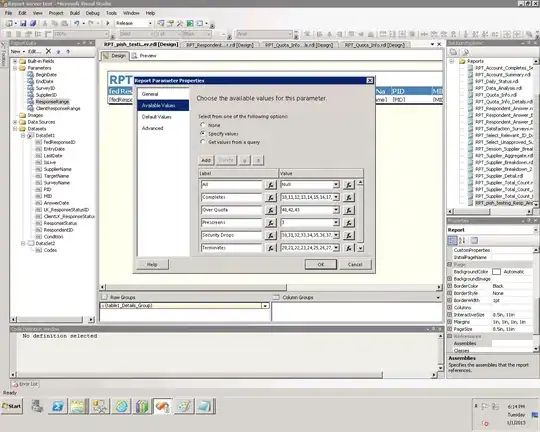Viewport: 540px width, 432px height.
Task: Open expression editor for the Prescreens label
Action: coord(271,223)
